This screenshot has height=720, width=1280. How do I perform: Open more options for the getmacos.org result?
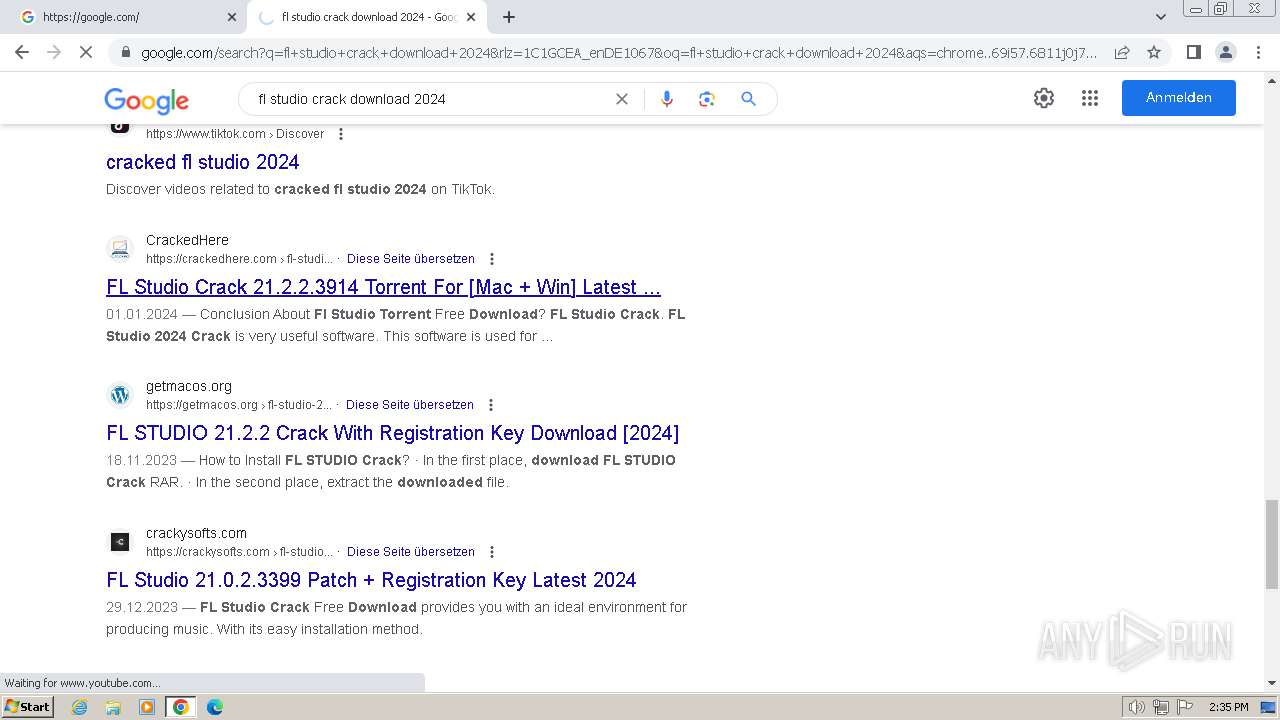tap(490, 405)
